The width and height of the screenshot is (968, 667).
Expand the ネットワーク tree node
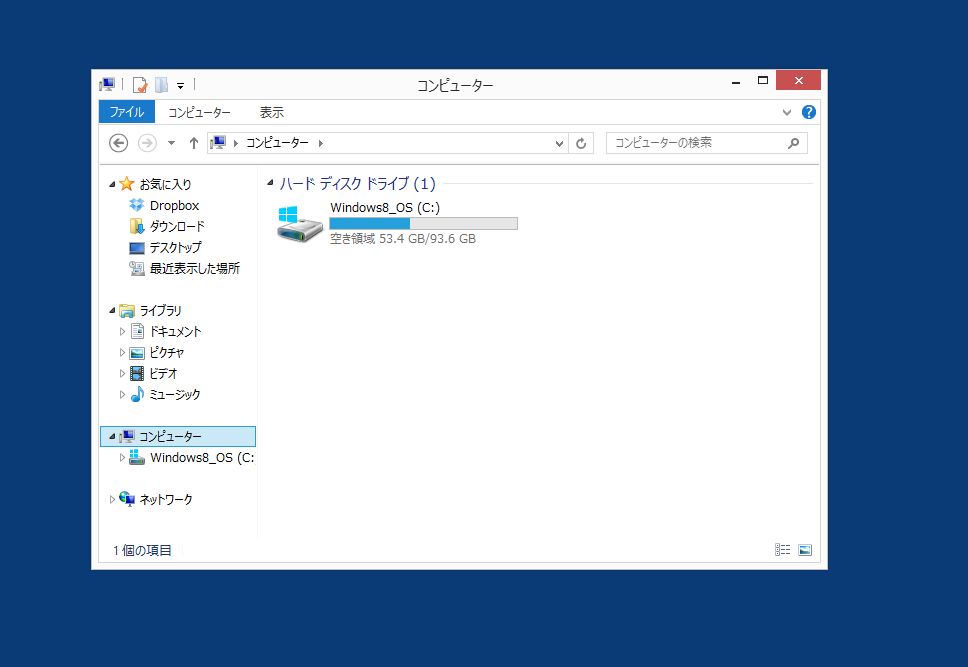(112, 499)
